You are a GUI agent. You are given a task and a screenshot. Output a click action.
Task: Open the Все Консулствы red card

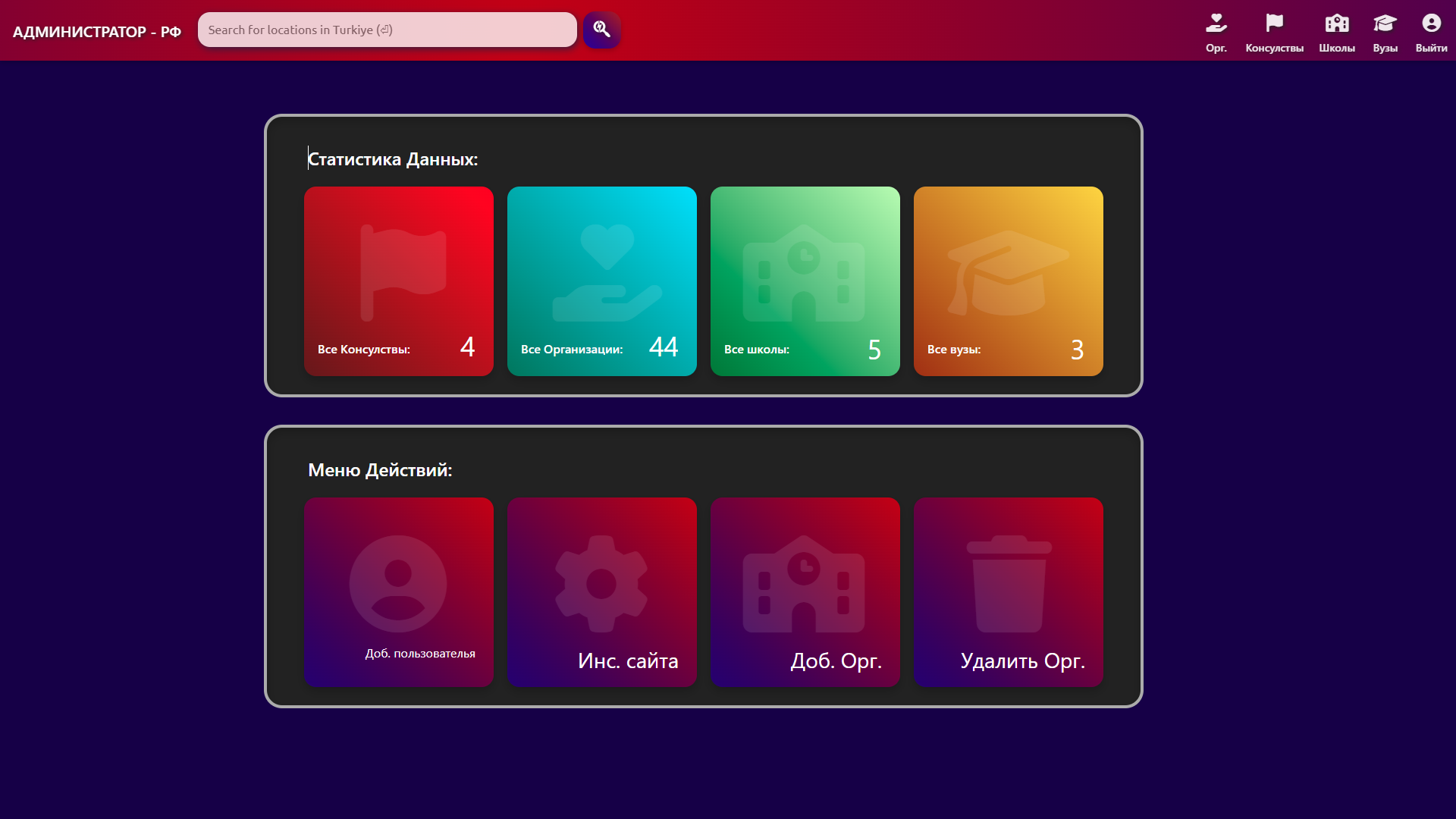click(x=399, y=281)
